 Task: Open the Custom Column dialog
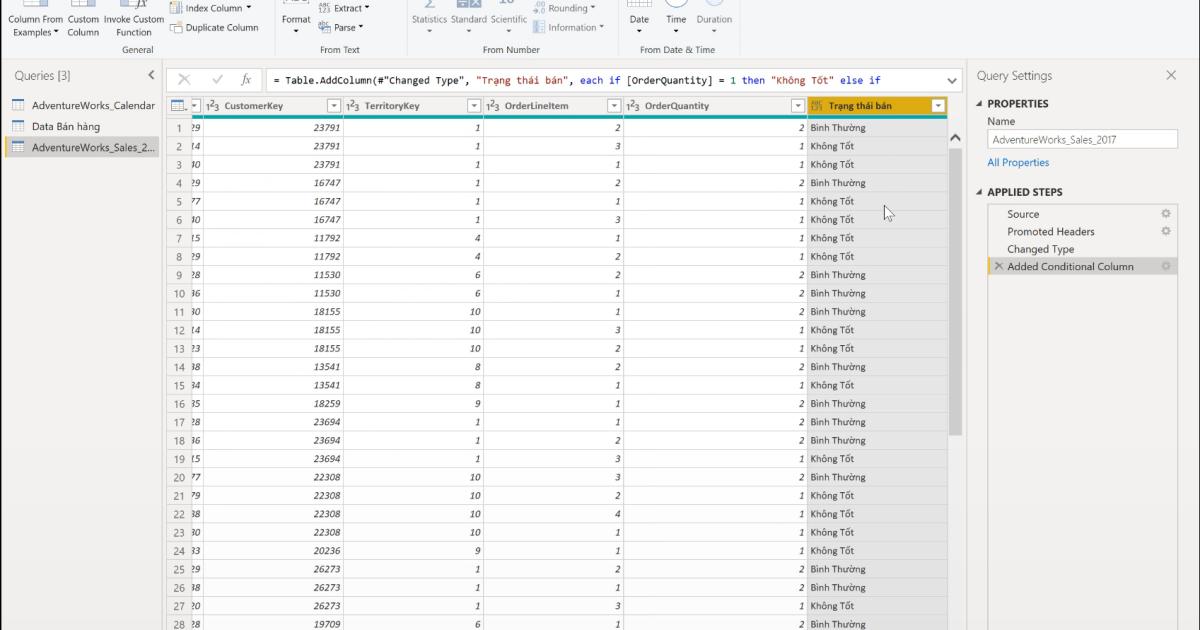(x=83, y=17)
